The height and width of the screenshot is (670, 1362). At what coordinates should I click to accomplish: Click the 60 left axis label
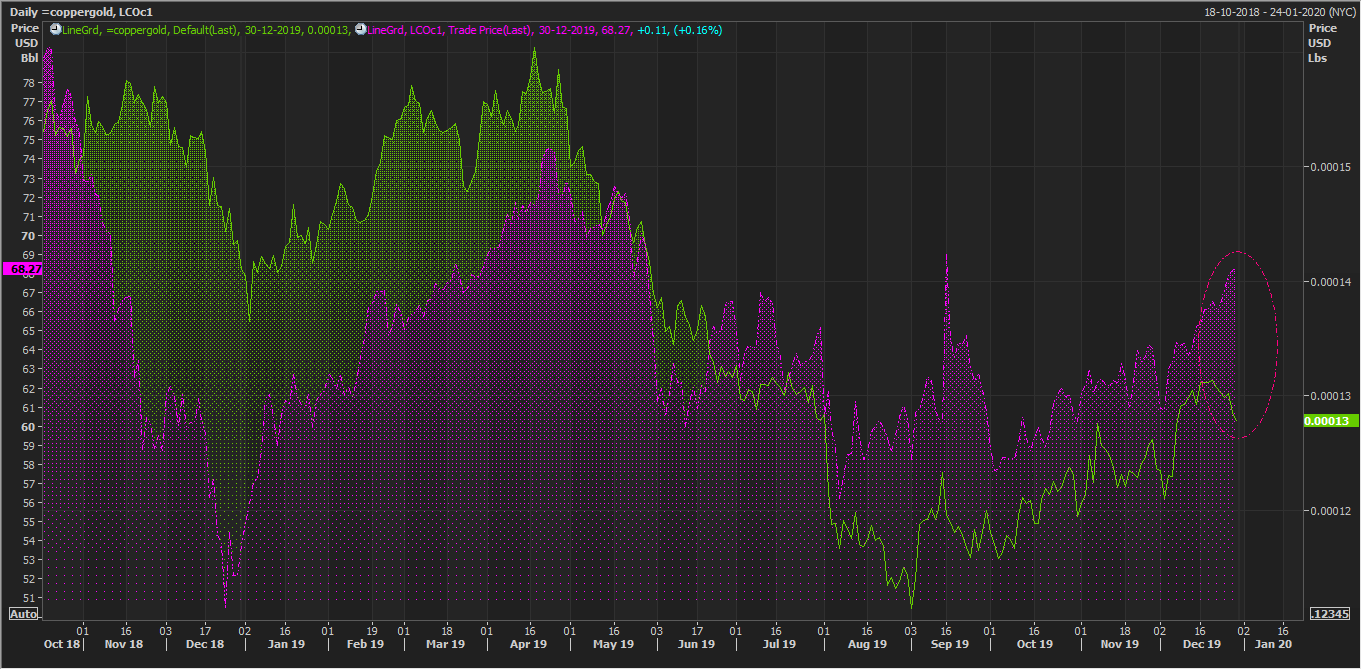28,427
